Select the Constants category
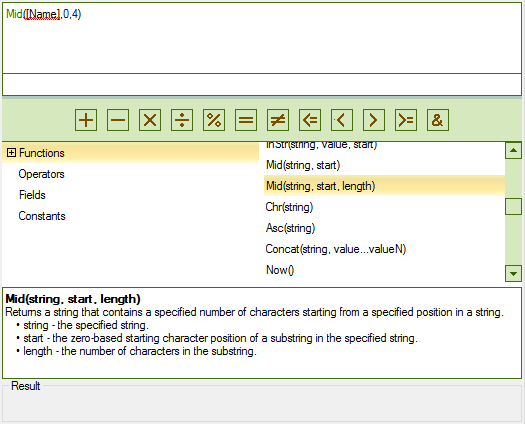Image resolution: width=525 pixels, height=424 pixels. pos(42,216)
